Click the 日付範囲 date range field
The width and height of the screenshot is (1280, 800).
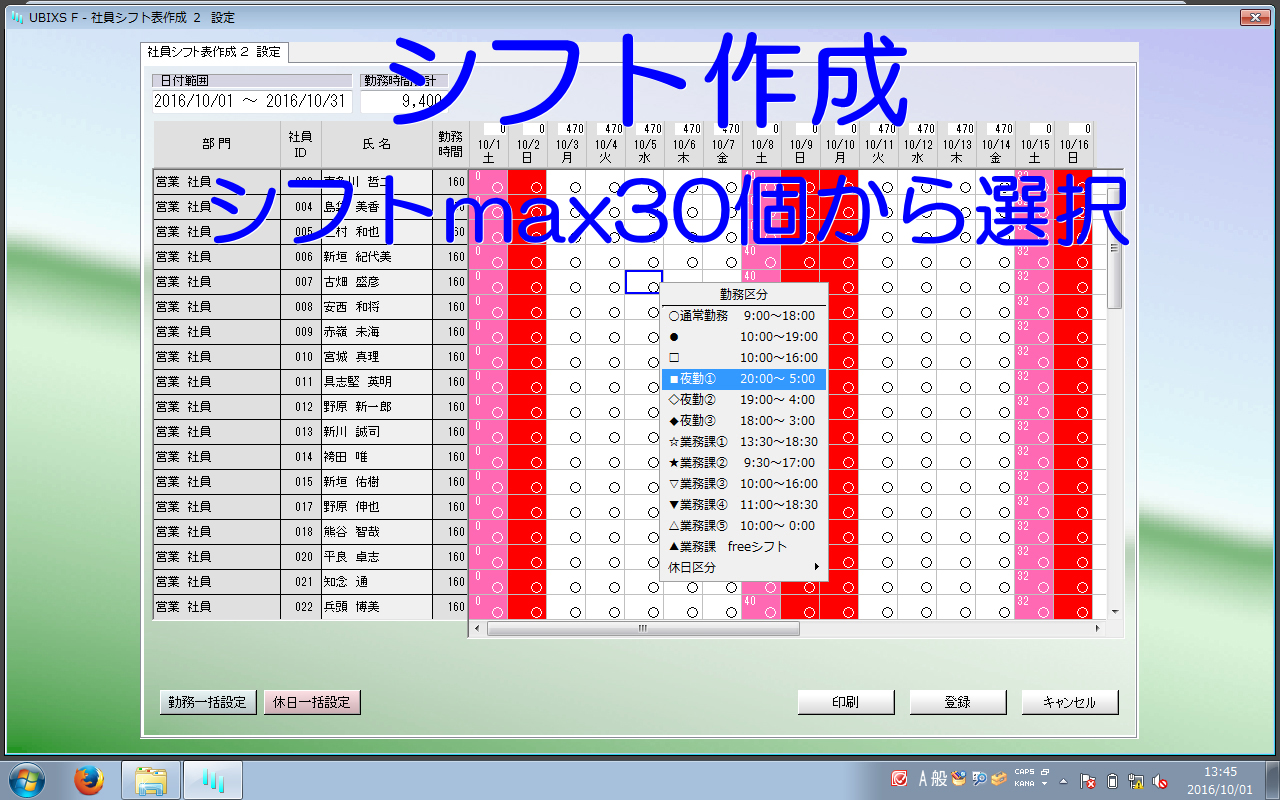click(250, 101)
